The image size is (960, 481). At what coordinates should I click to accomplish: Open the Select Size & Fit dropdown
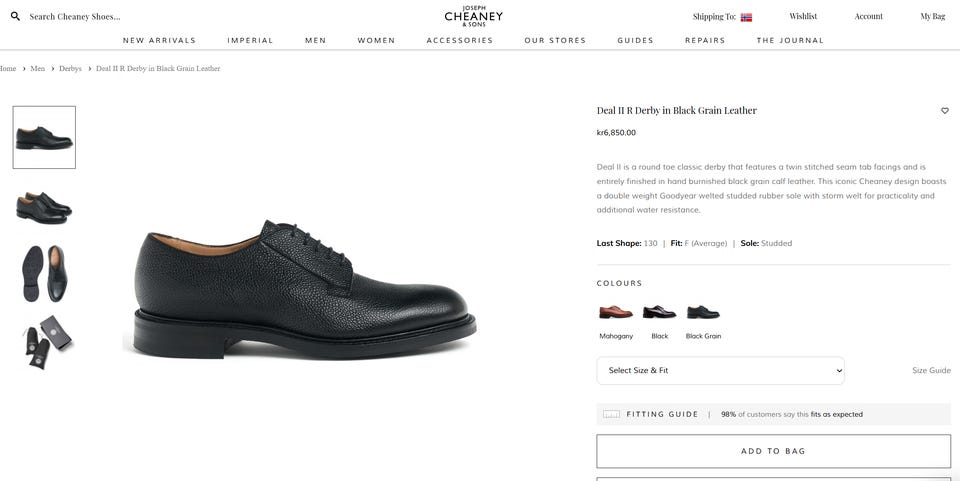coord(721,371)
